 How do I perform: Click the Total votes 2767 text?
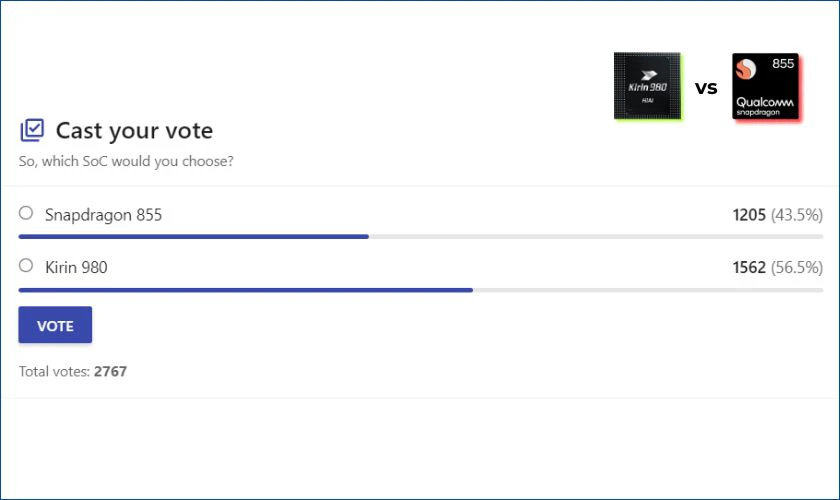73,372
